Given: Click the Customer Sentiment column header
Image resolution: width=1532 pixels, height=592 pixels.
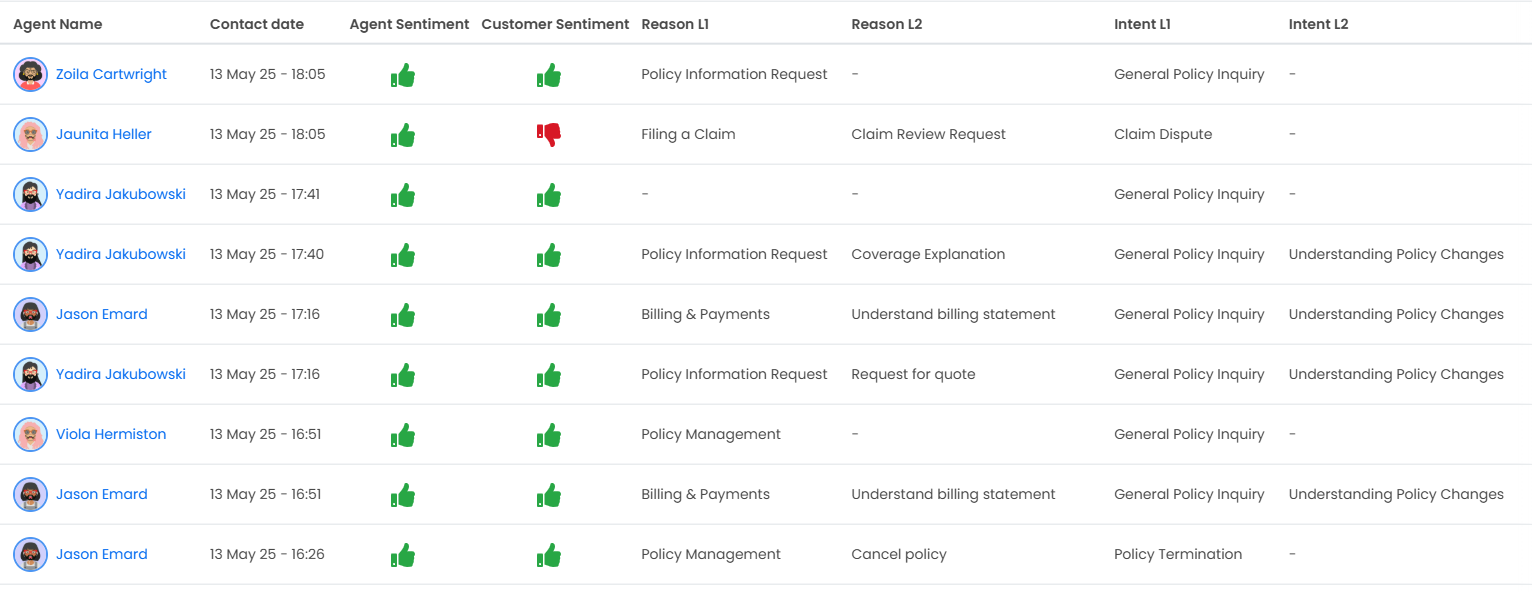Looking at the screenshot, I should pos(555,24).
